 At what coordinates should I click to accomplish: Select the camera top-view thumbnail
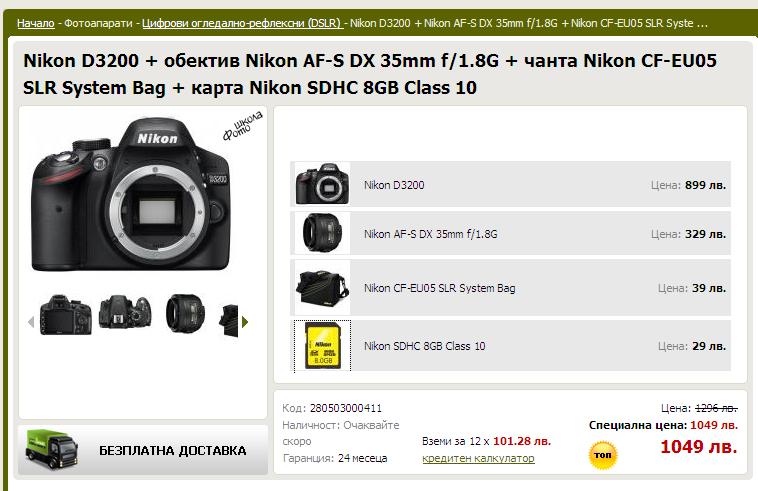[125, 312]
